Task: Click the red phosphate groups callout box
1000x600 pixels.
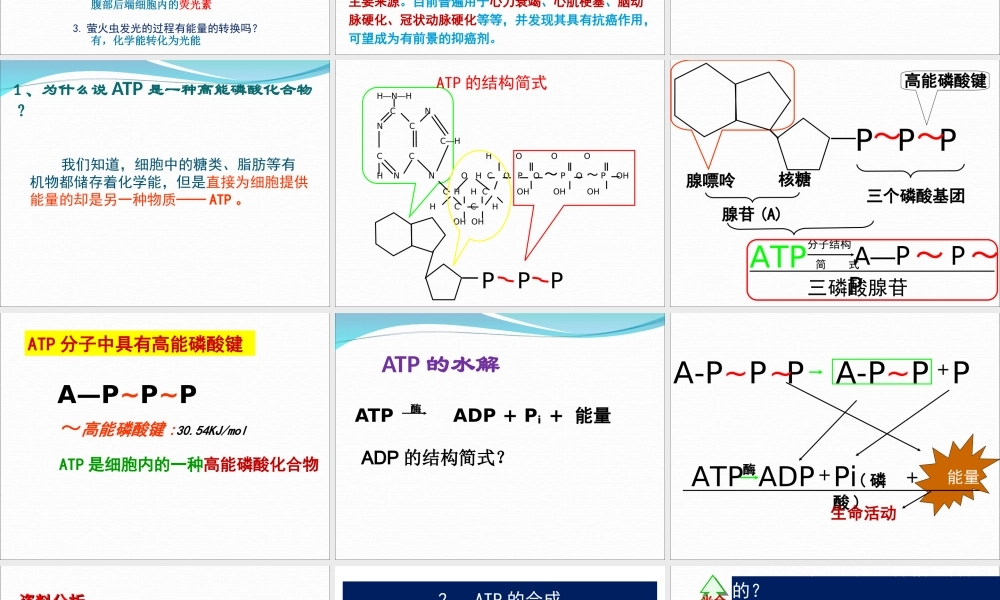Action: tap(574, 178)
